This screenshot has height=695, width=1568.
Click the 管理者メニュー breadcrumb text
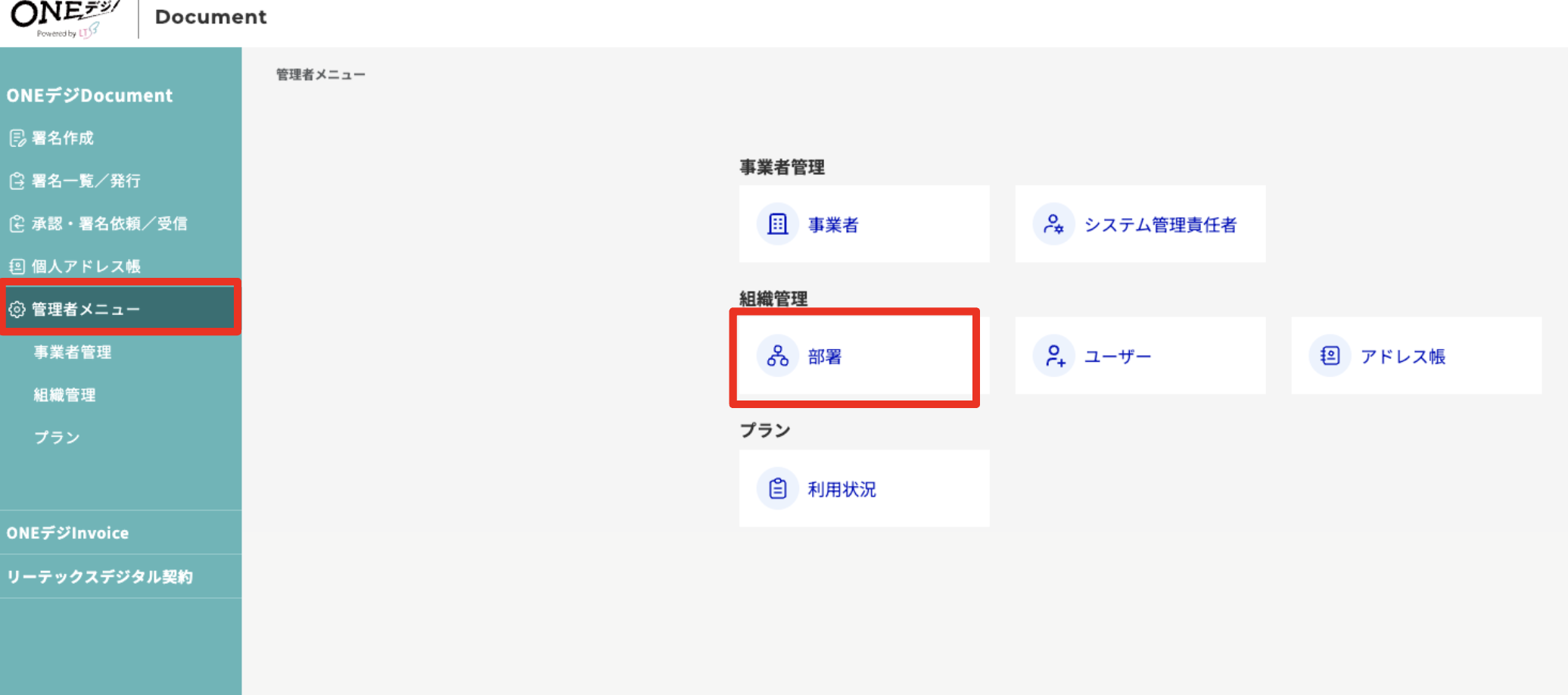pyautogui.click(x=321, y=75)
